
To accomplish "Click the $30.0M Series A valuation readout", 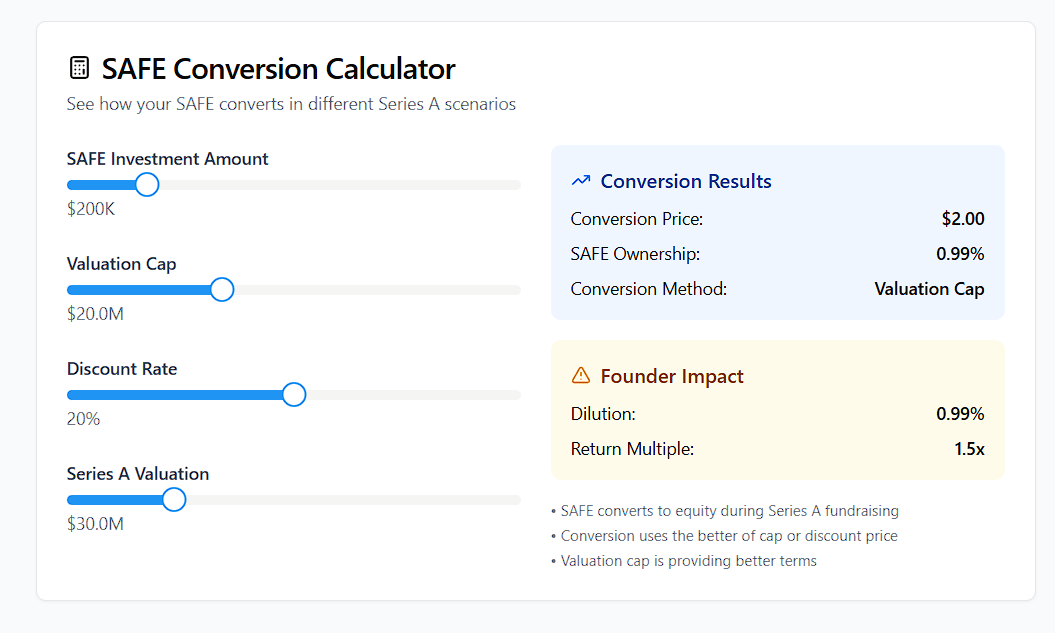I will [95, 524].
